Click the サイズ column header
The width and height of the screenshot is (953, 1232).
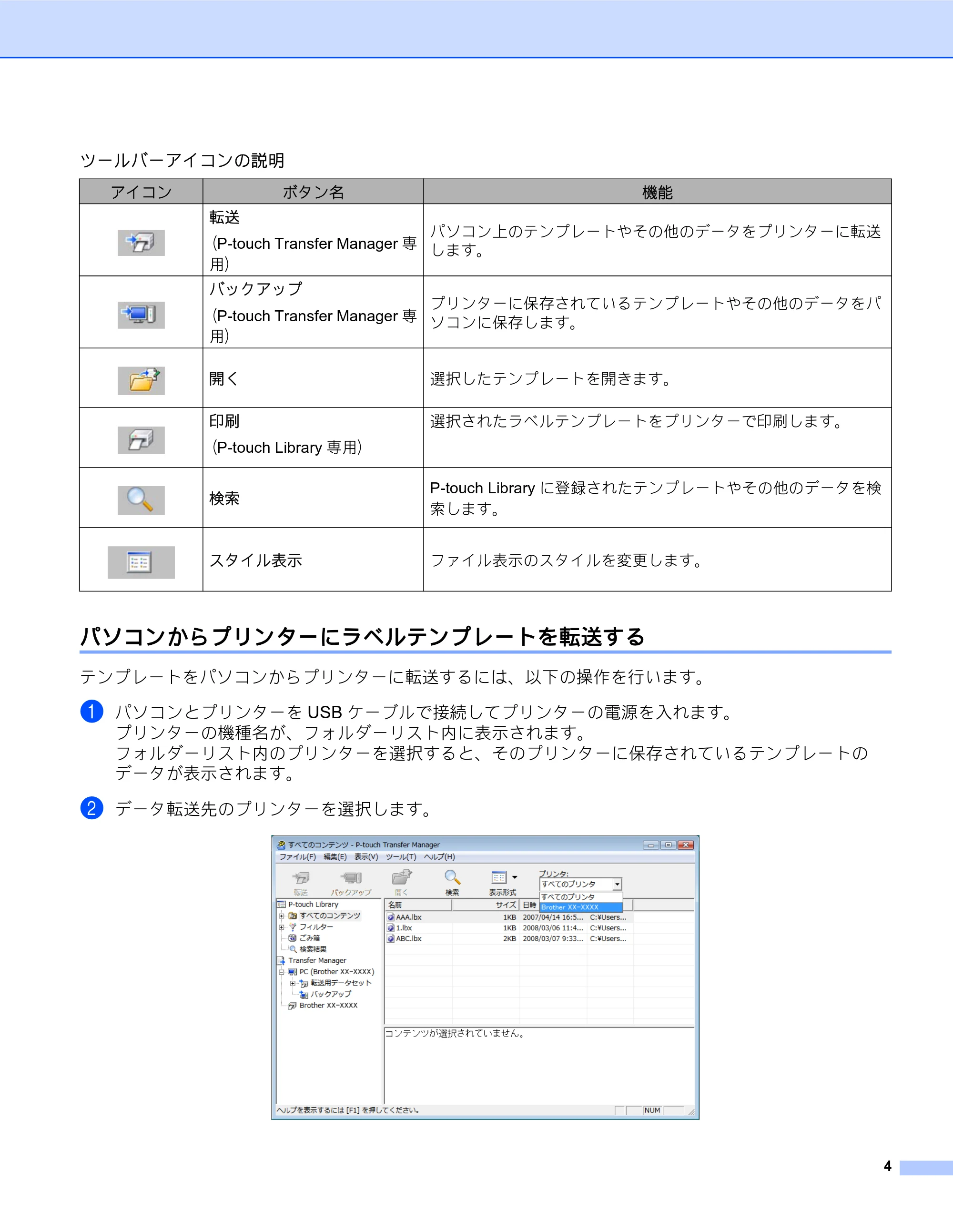(x=485, y=905)
